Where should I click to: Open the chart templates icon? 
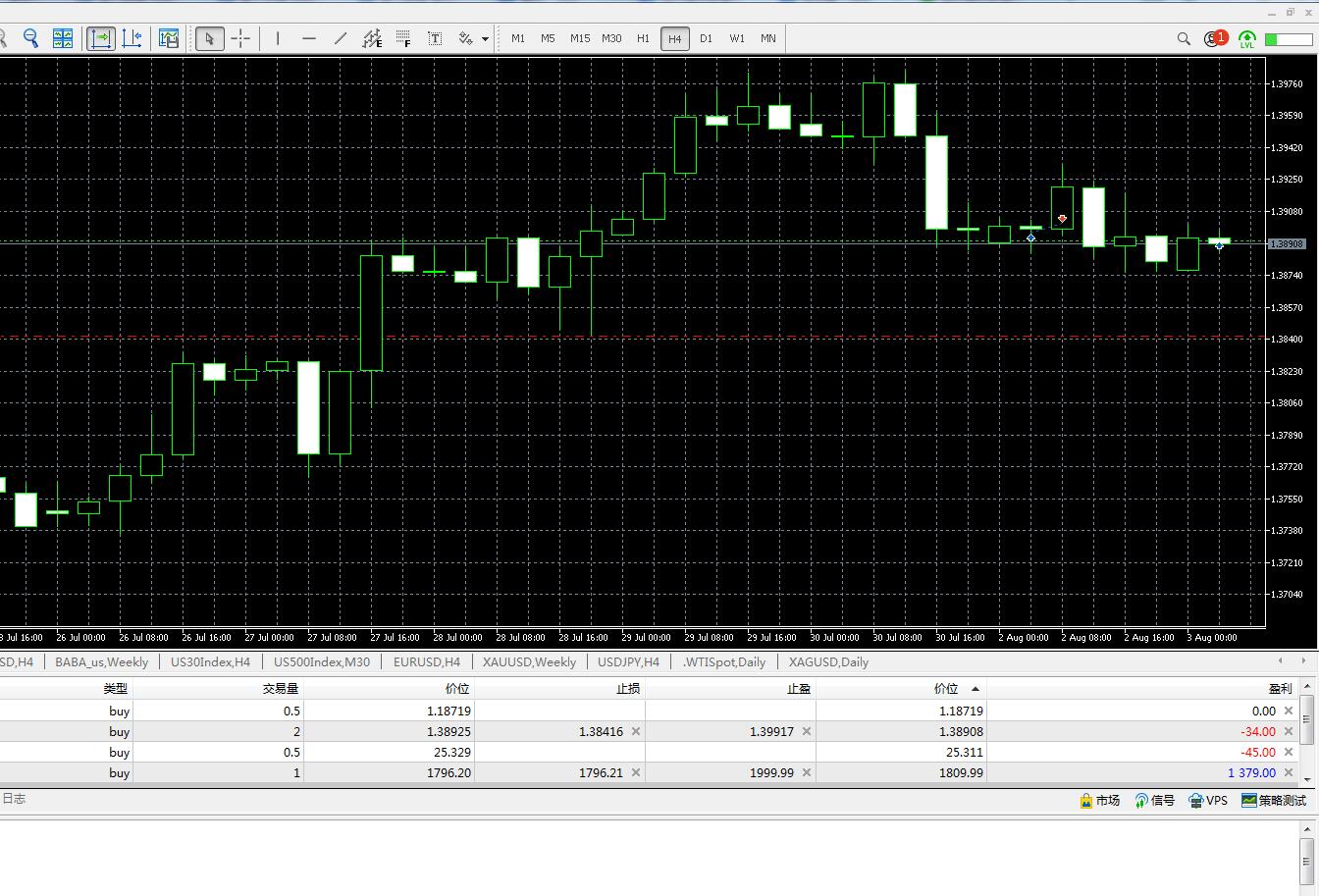pos(169,38)
